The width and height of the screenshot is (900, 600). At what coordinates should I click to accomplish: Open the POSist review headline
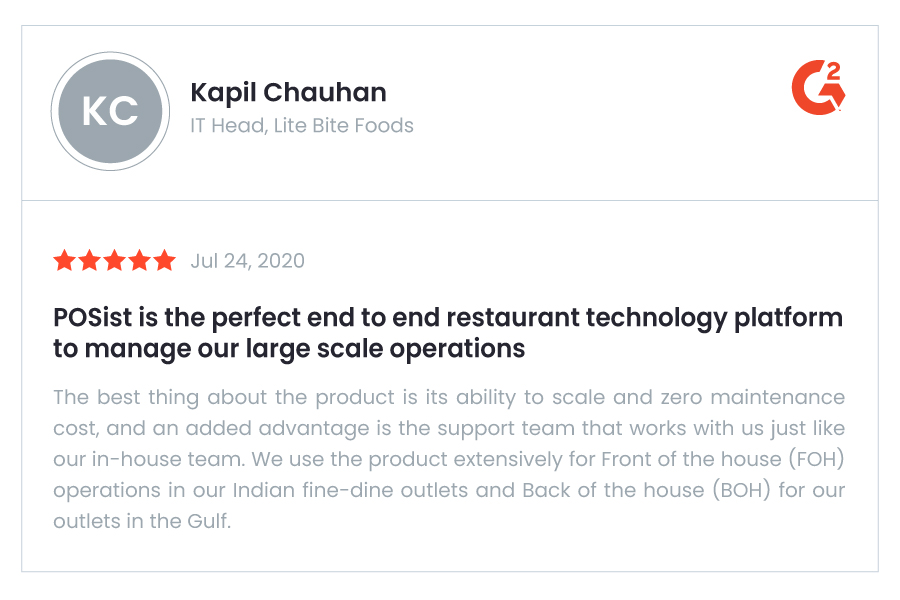coord(448,332)
